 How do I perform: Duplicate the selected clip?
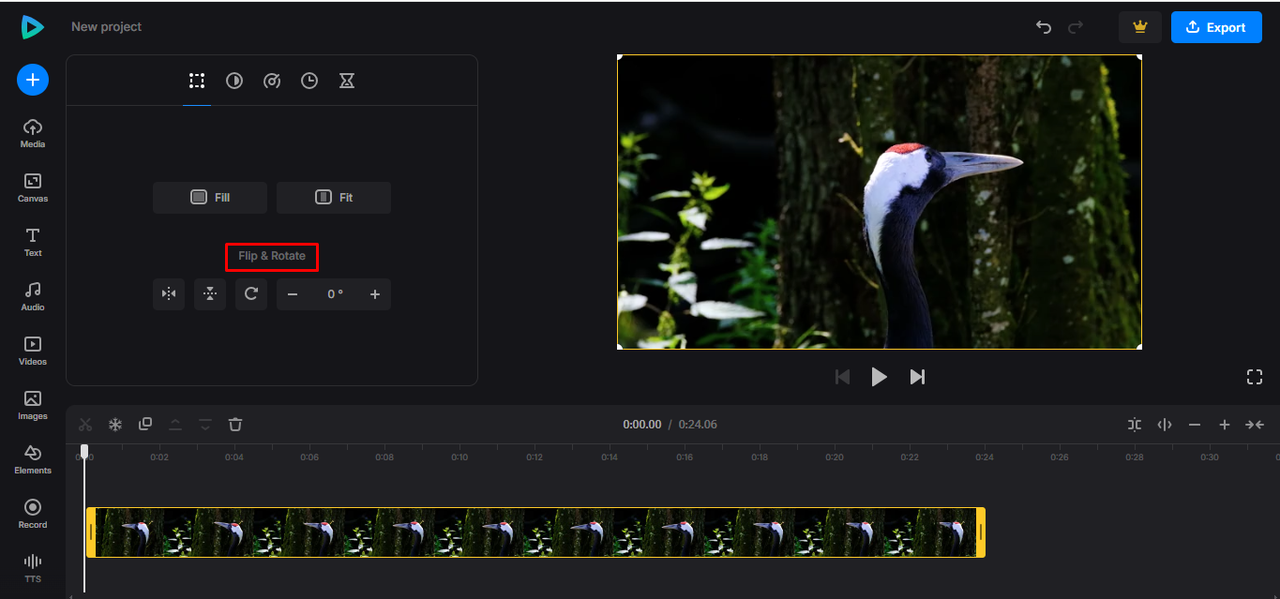point(145,424)
